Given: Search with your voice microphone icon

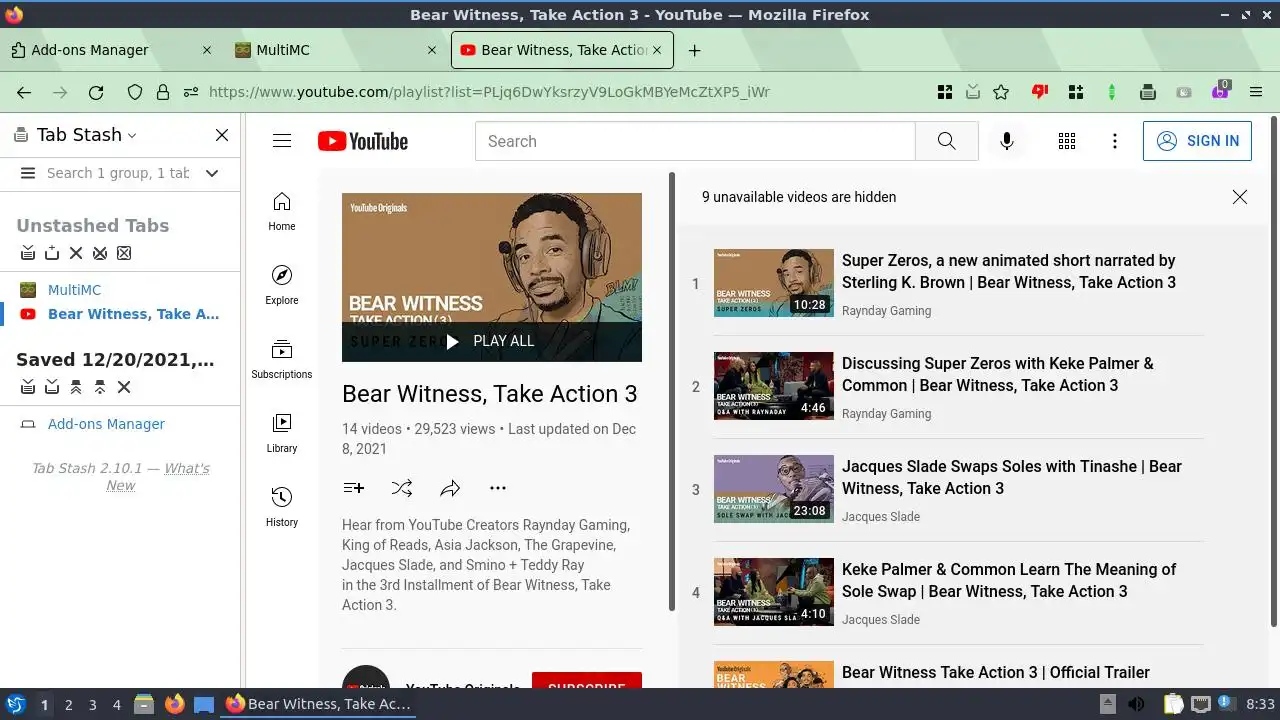Looking at the screenshot, I should click(x=1007, y=141).
